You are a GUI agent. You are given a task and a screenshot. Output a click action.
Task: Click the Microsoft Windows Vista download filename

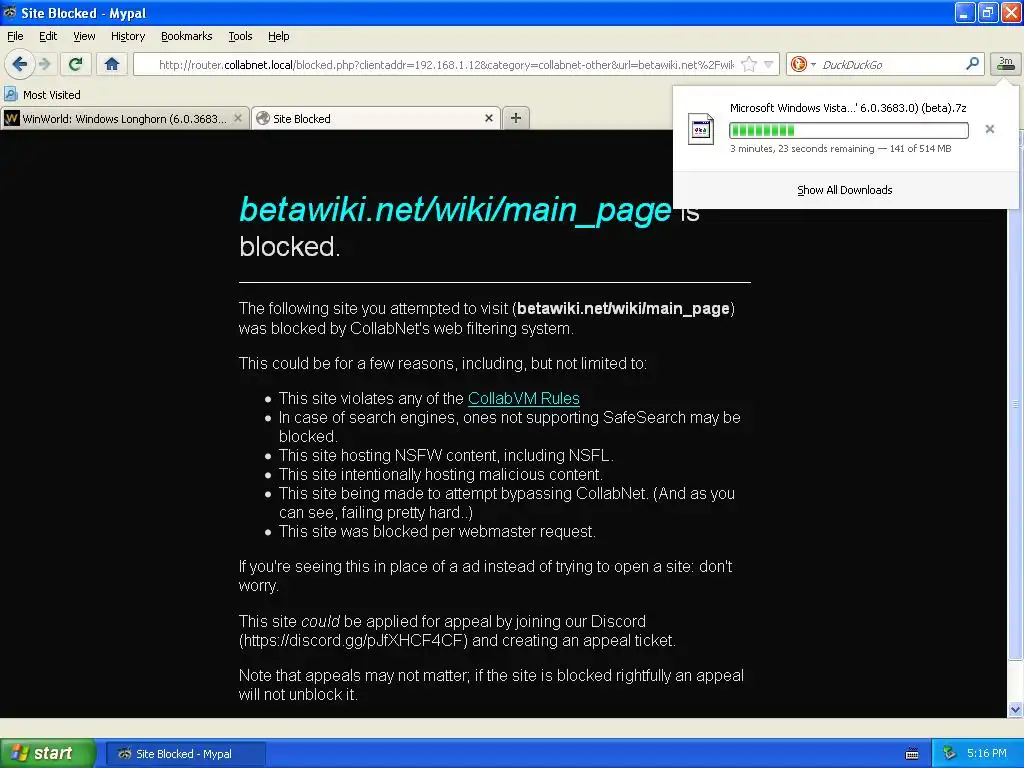point(848,108)
